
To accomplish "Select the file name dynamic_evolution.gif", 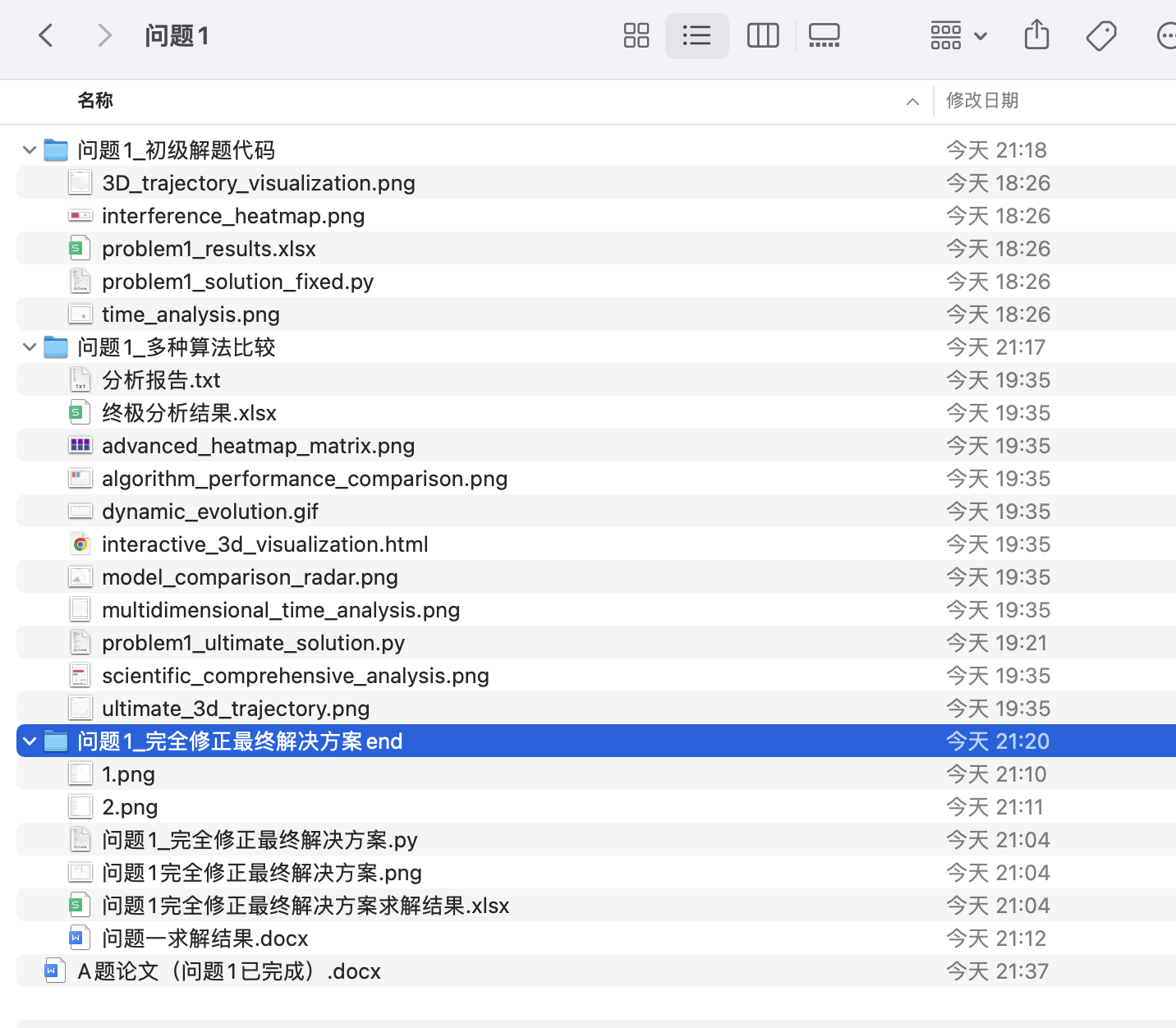I will (x=210, y=512).
